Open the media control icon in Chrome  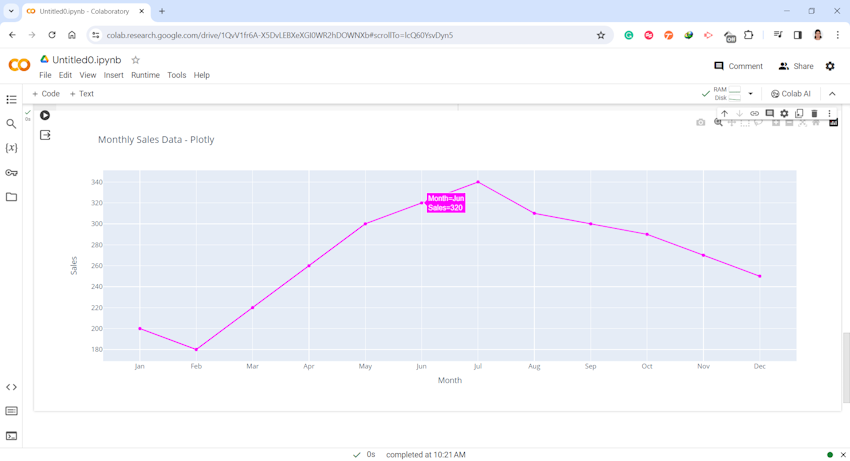(x=778, y=35)
